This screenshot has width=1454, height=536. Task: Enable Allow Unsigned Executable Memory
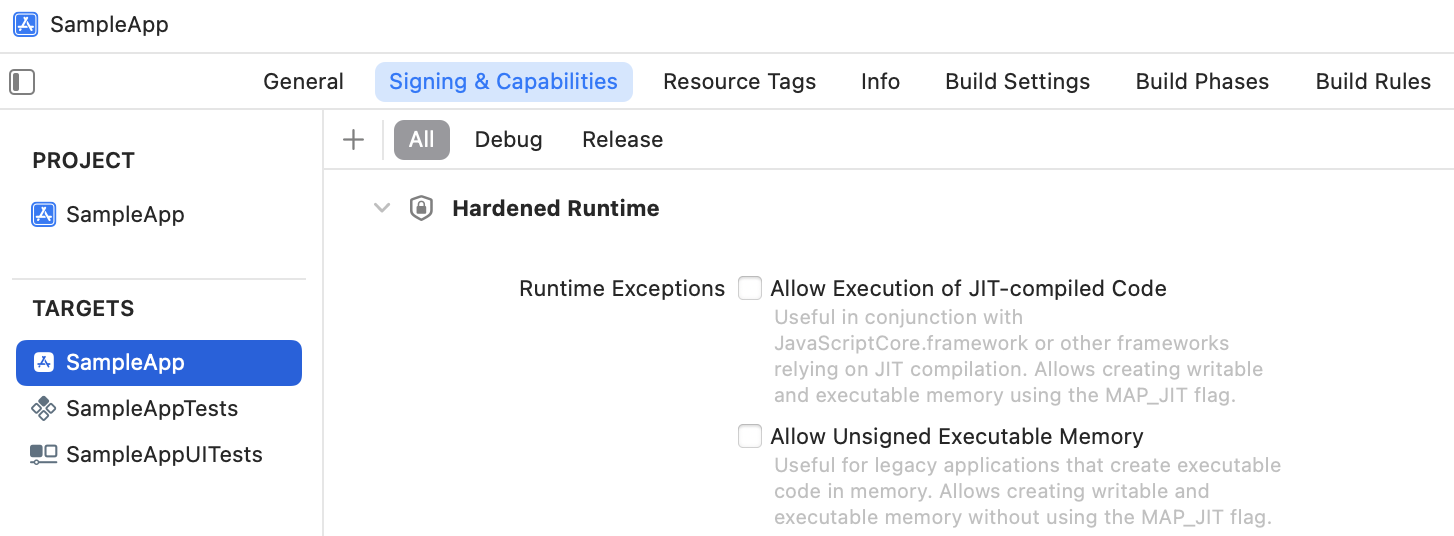click(750, 437)
